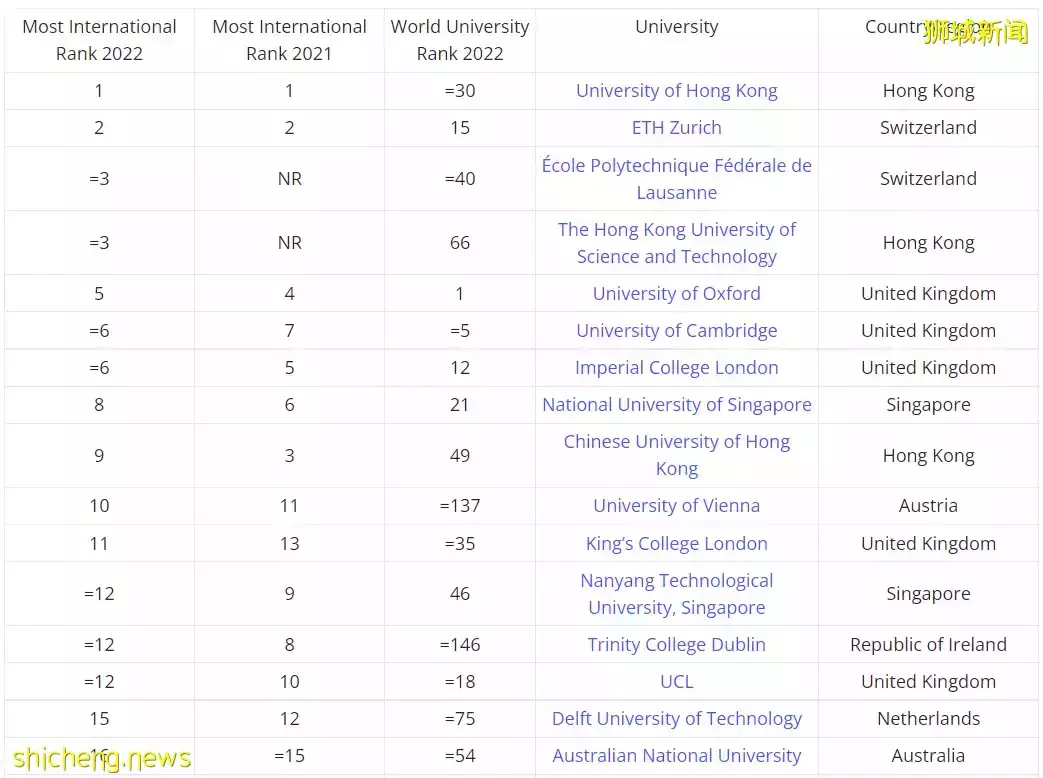Select world rank '=5' in the Cambridge row
Screen dimensions: 1043x778
point(460,330)
